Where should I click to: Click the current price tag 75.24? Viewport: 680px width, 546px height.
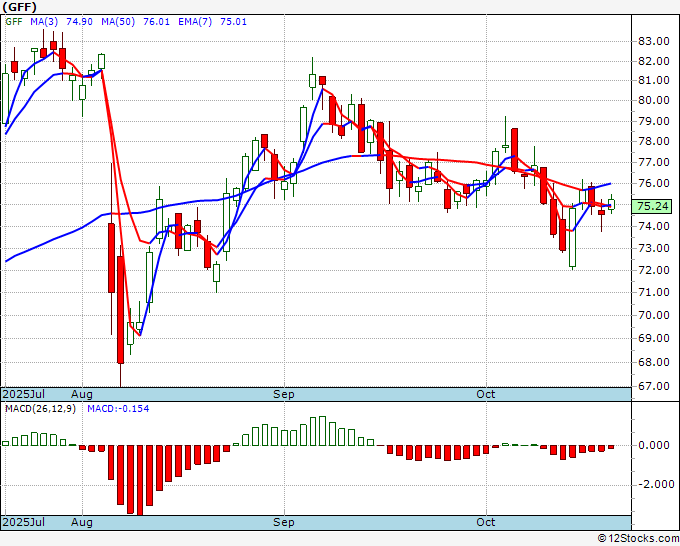tap(653, 206)
